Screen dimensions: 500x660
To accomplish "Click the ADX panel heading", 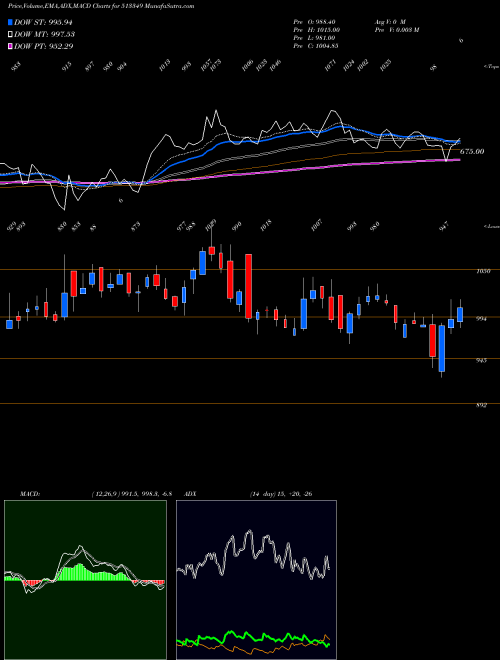I will click(190, 494).
